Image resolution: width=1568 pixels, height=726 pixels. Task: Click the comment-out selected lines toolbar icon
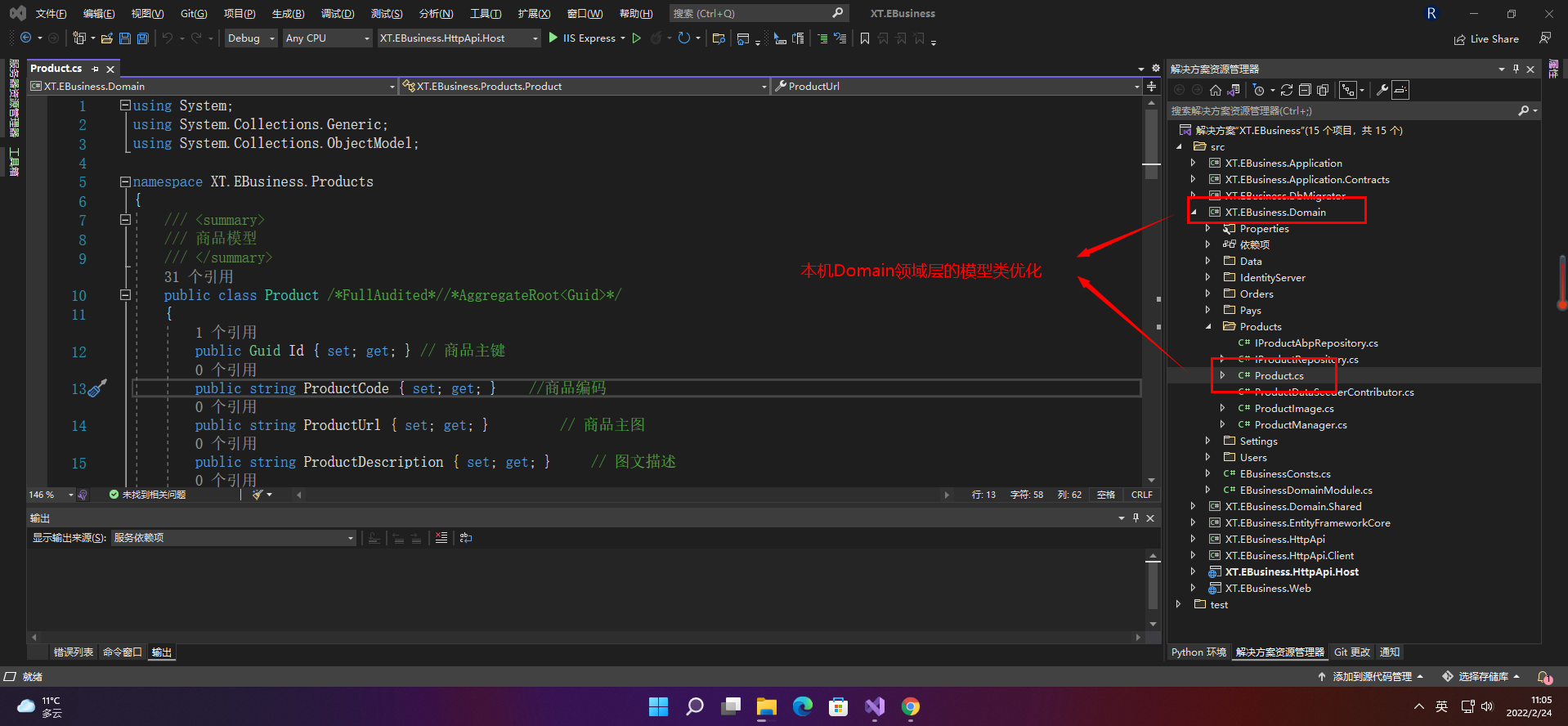(822, 38)
